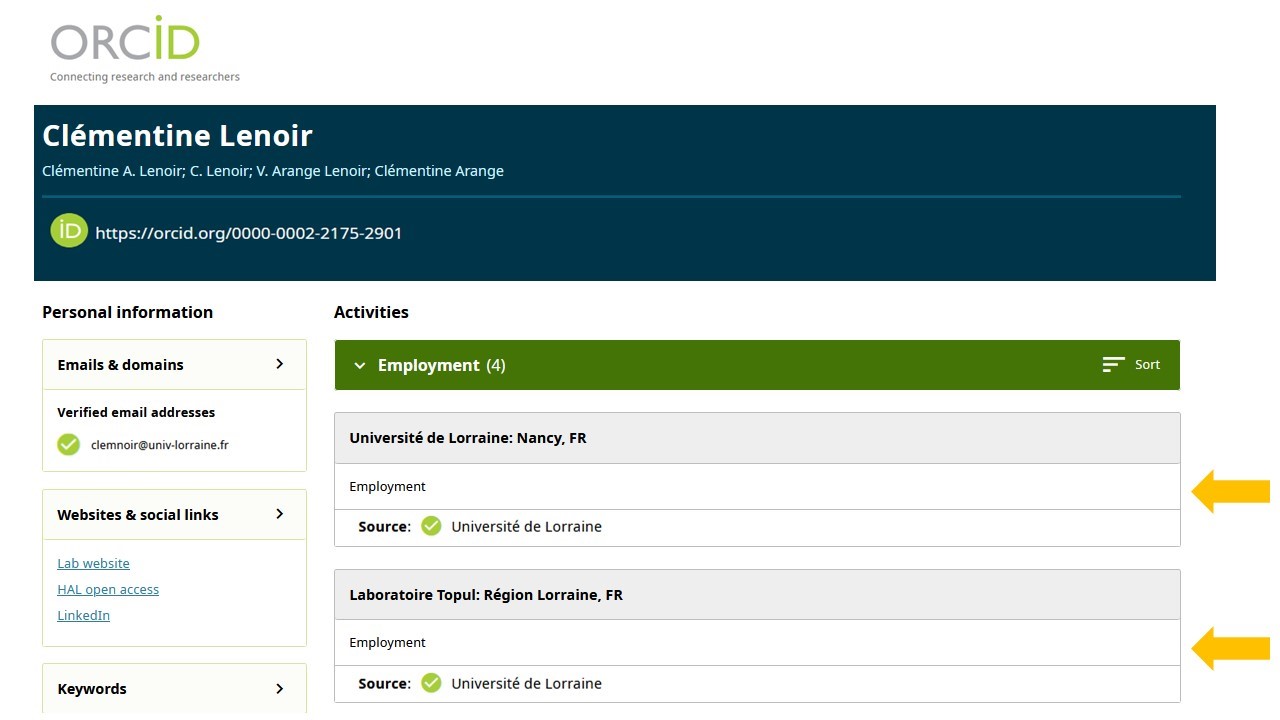Click the Sort lines icon
The image size is (1280, 720).
pos(1113,365)
